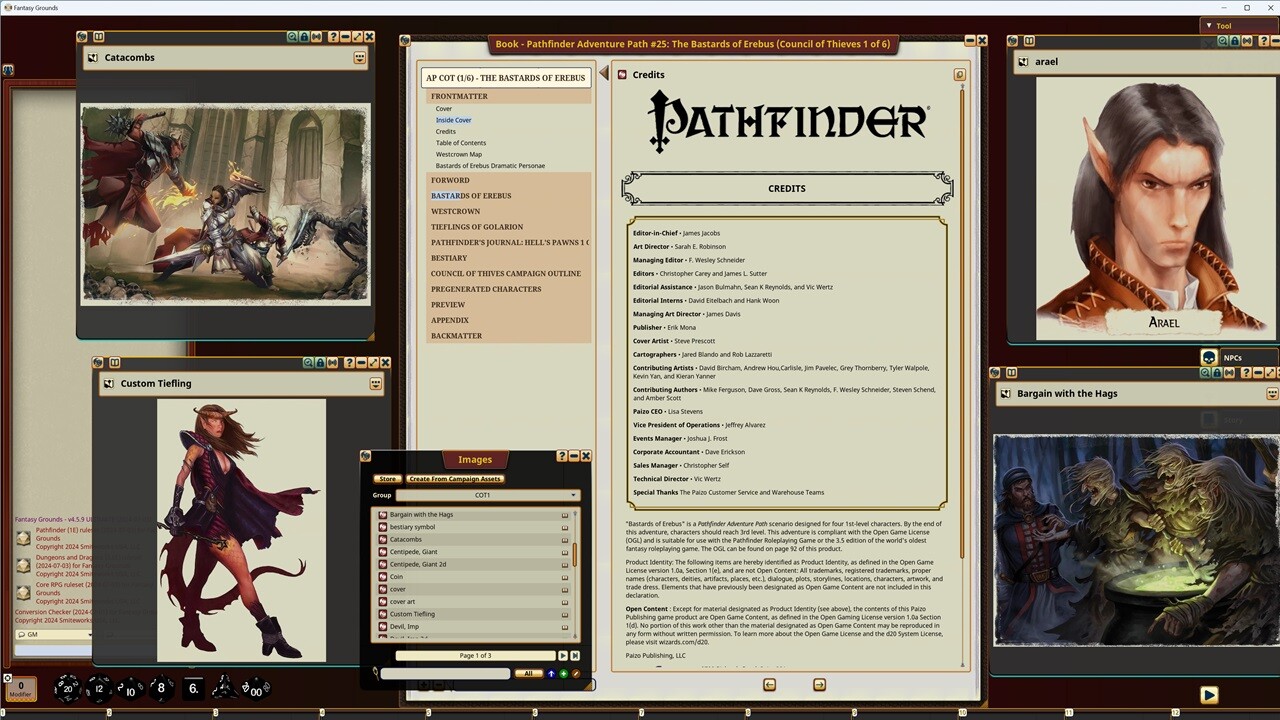
Task: Switch to the Create From Campaign Assets tab
Action: (x=454, y=479)
